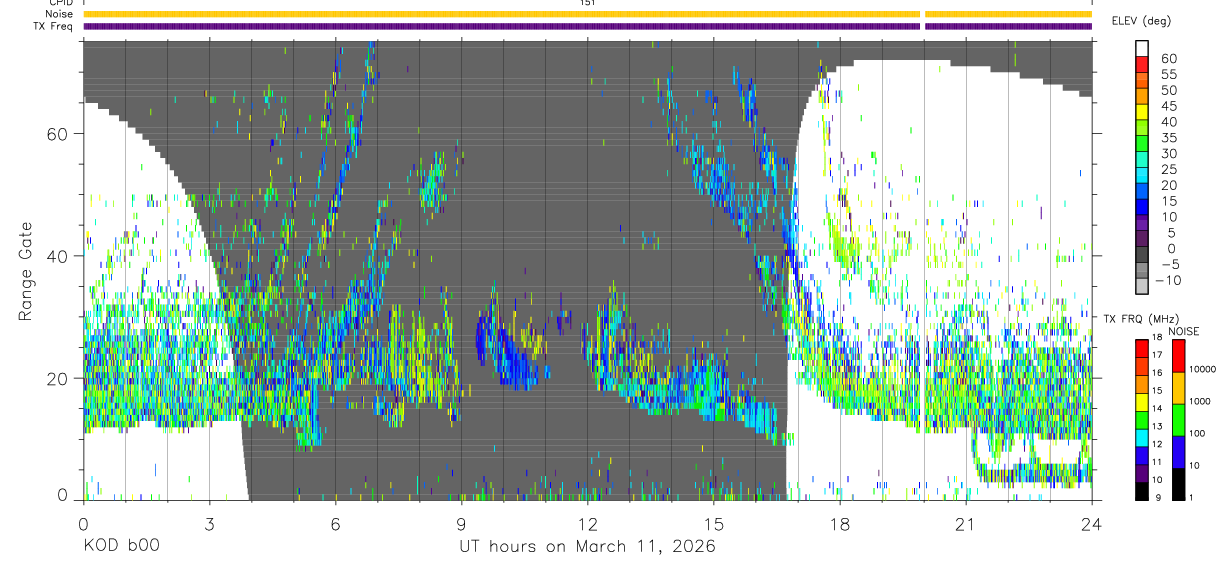1228x567 pixels.
Task: Click the x-axis tick label '18'
Action: (x=840, y=523)
